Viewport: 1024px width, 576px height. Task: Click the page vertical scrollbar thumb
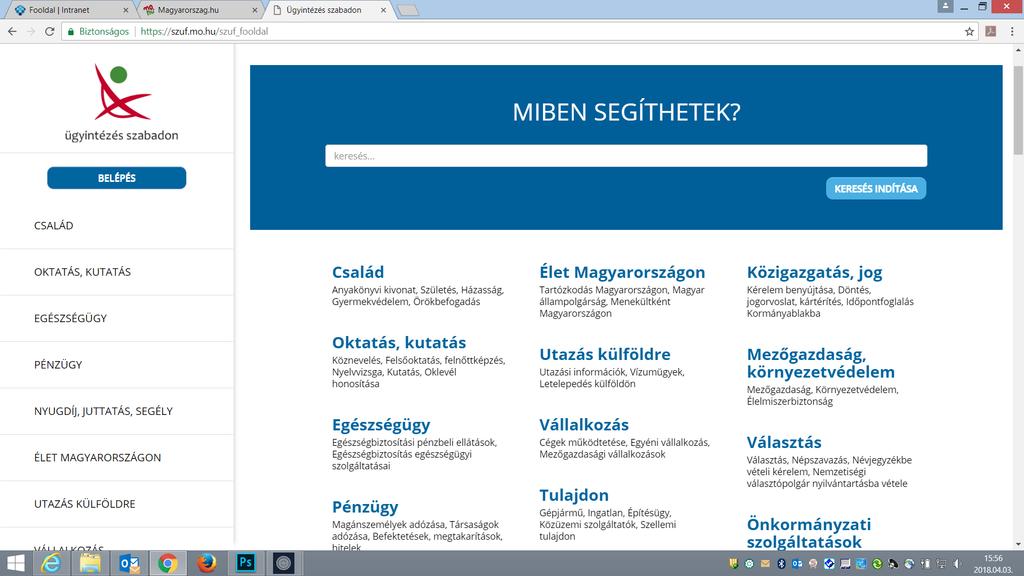click(1018, 110)
